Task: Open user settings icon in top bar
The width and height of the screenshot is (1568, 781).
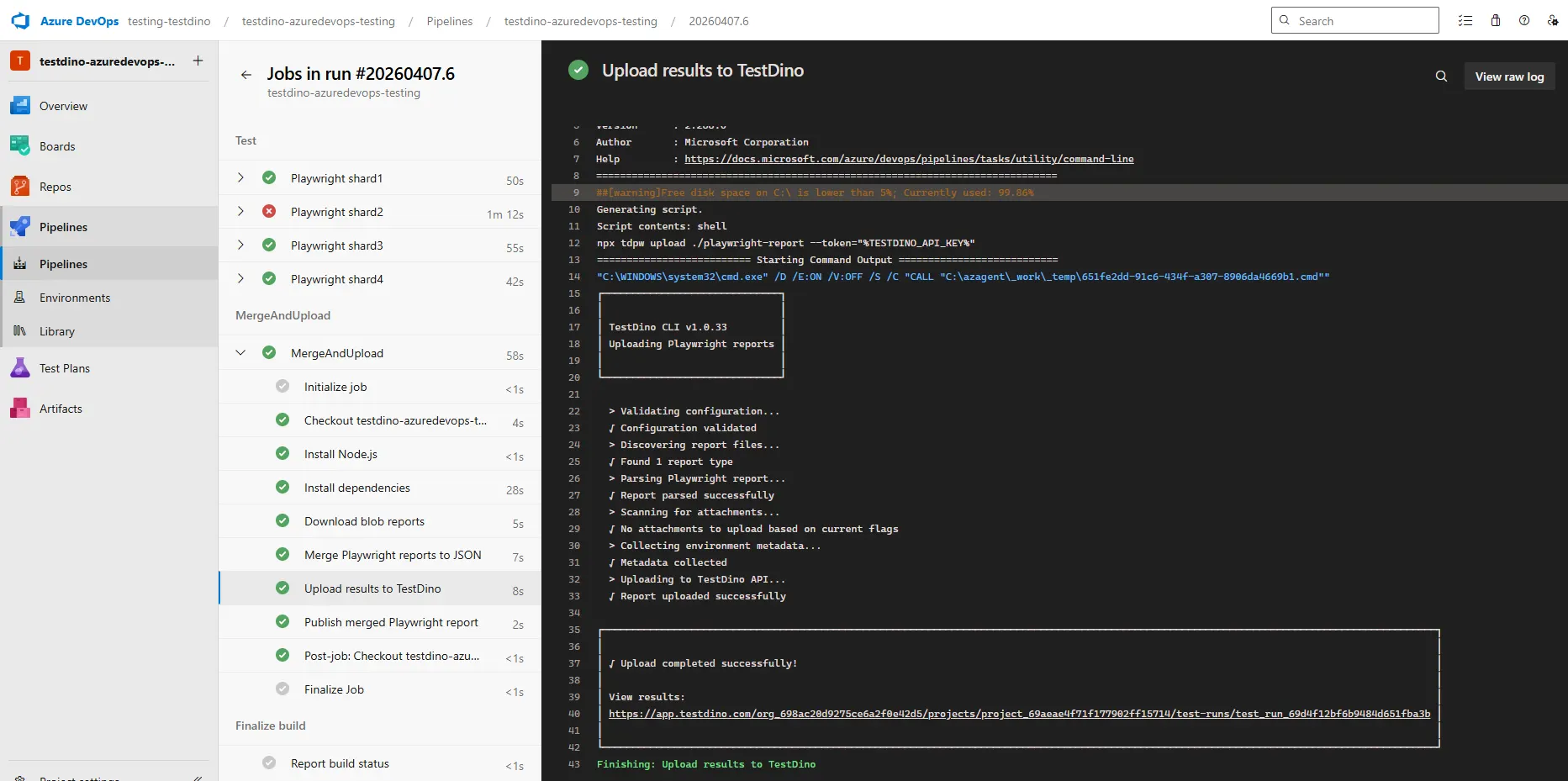Action: pos(1553,20)
